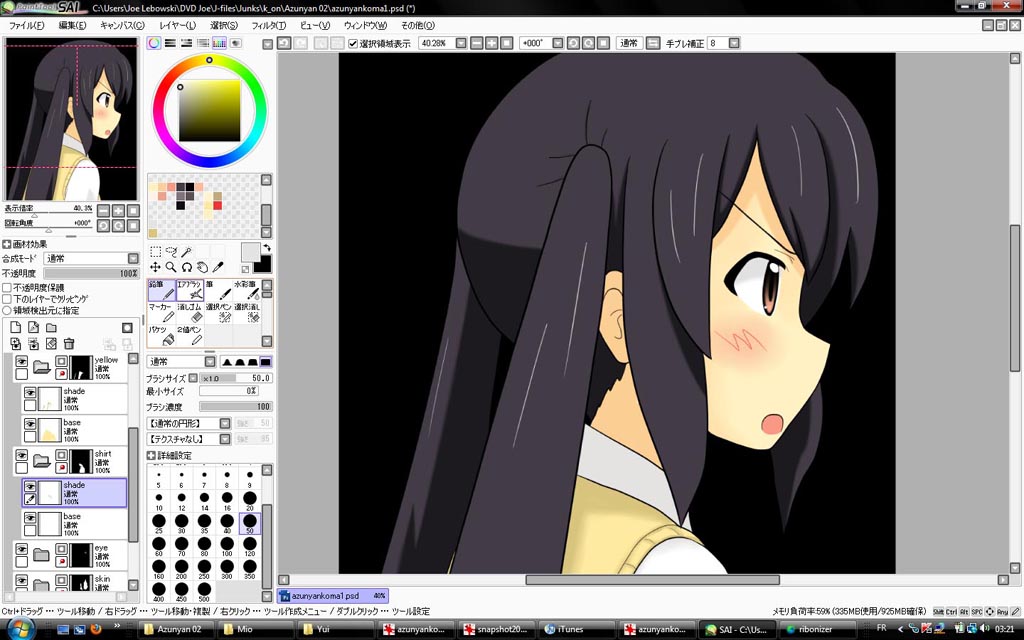Hide the skin folder layer

(x=22, y=580)
